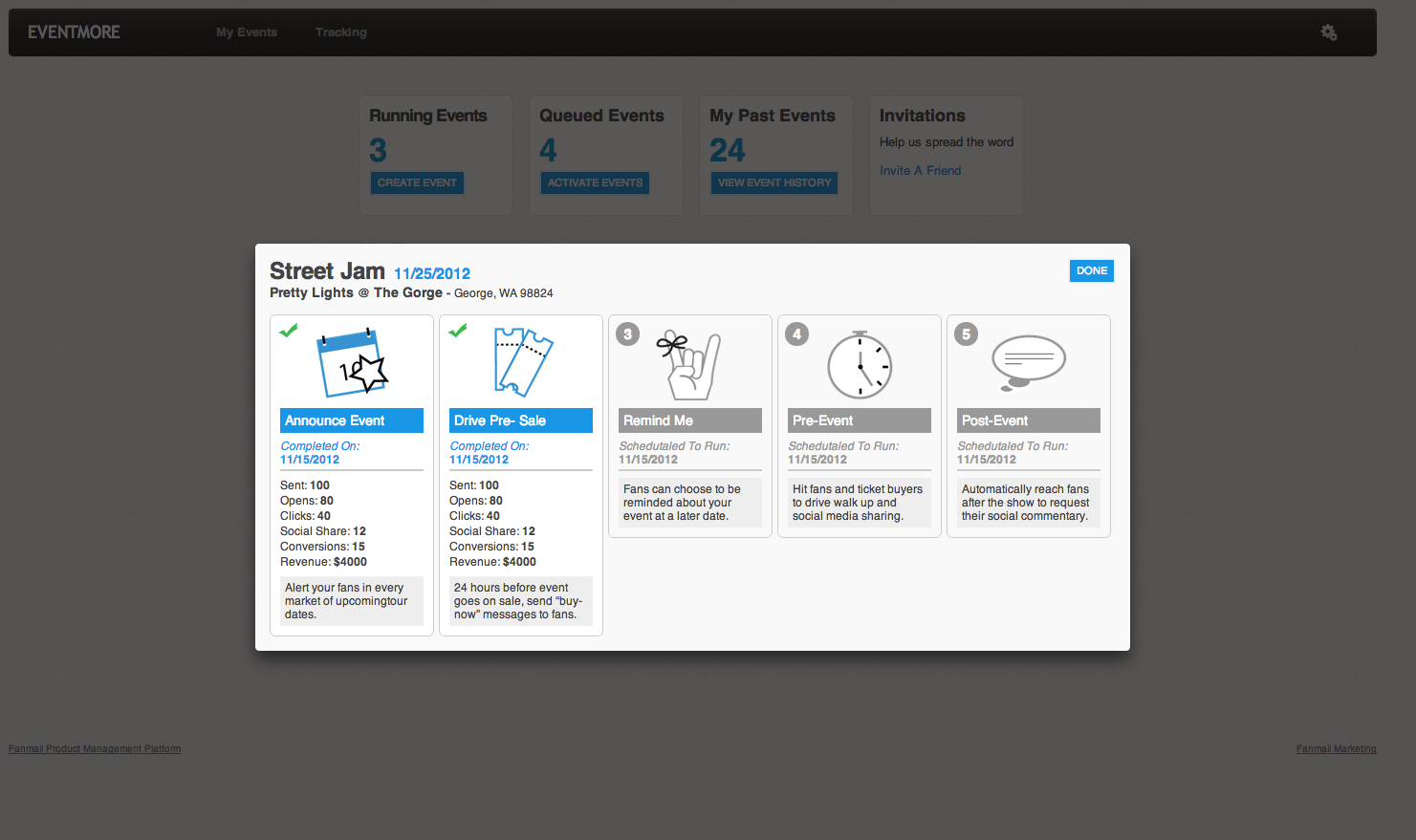
Task: Click the step 3 number badge
Action: 627,334
